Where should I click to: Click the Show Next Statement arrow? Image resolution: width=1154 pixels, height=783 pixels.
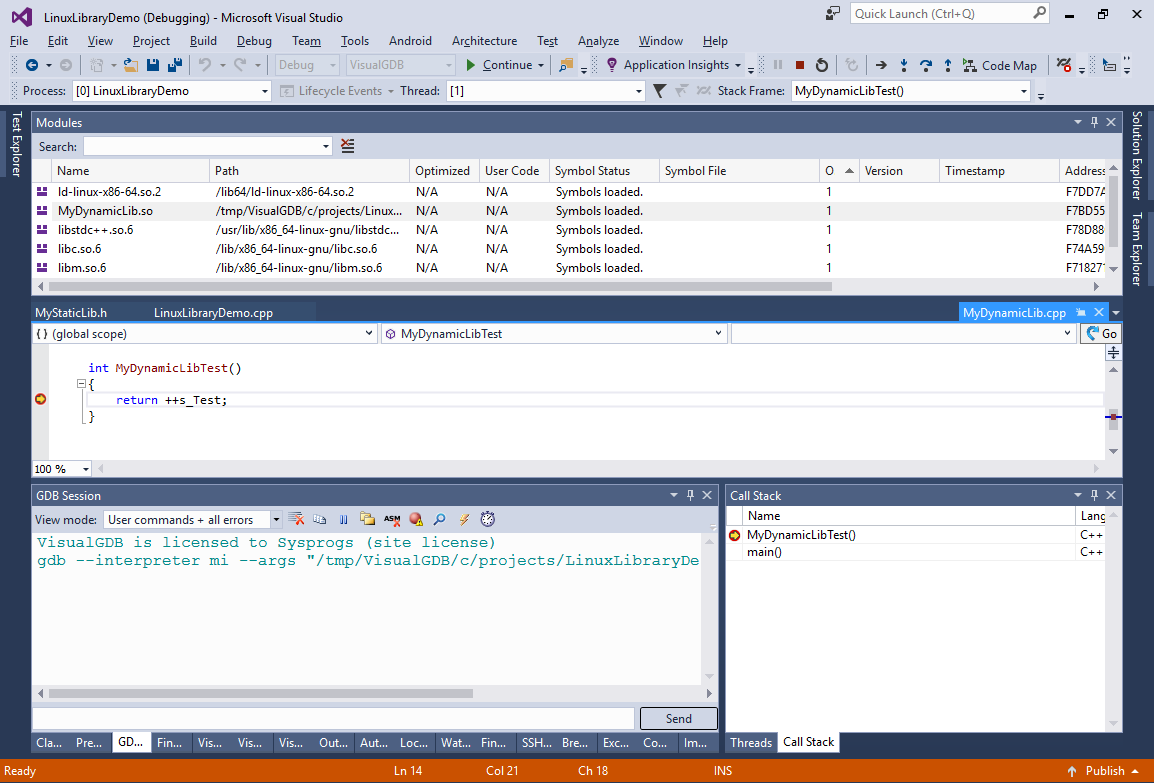tap(881, 65)
